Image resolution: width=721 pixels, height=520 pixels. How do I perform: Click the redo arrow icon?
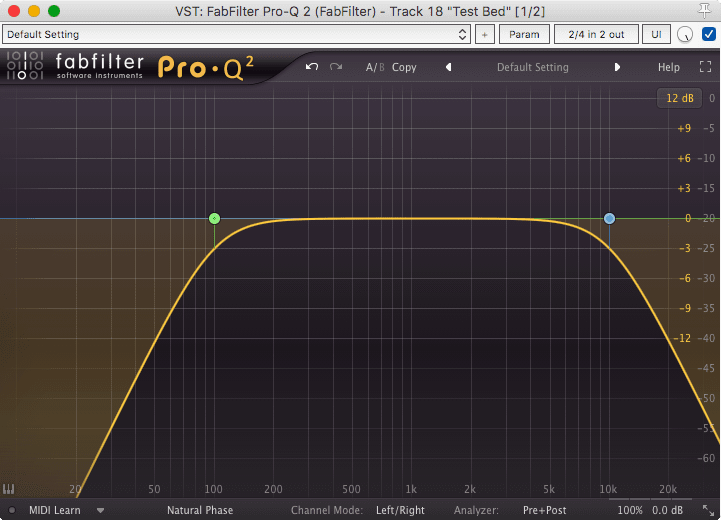click(x=336, y=67)
